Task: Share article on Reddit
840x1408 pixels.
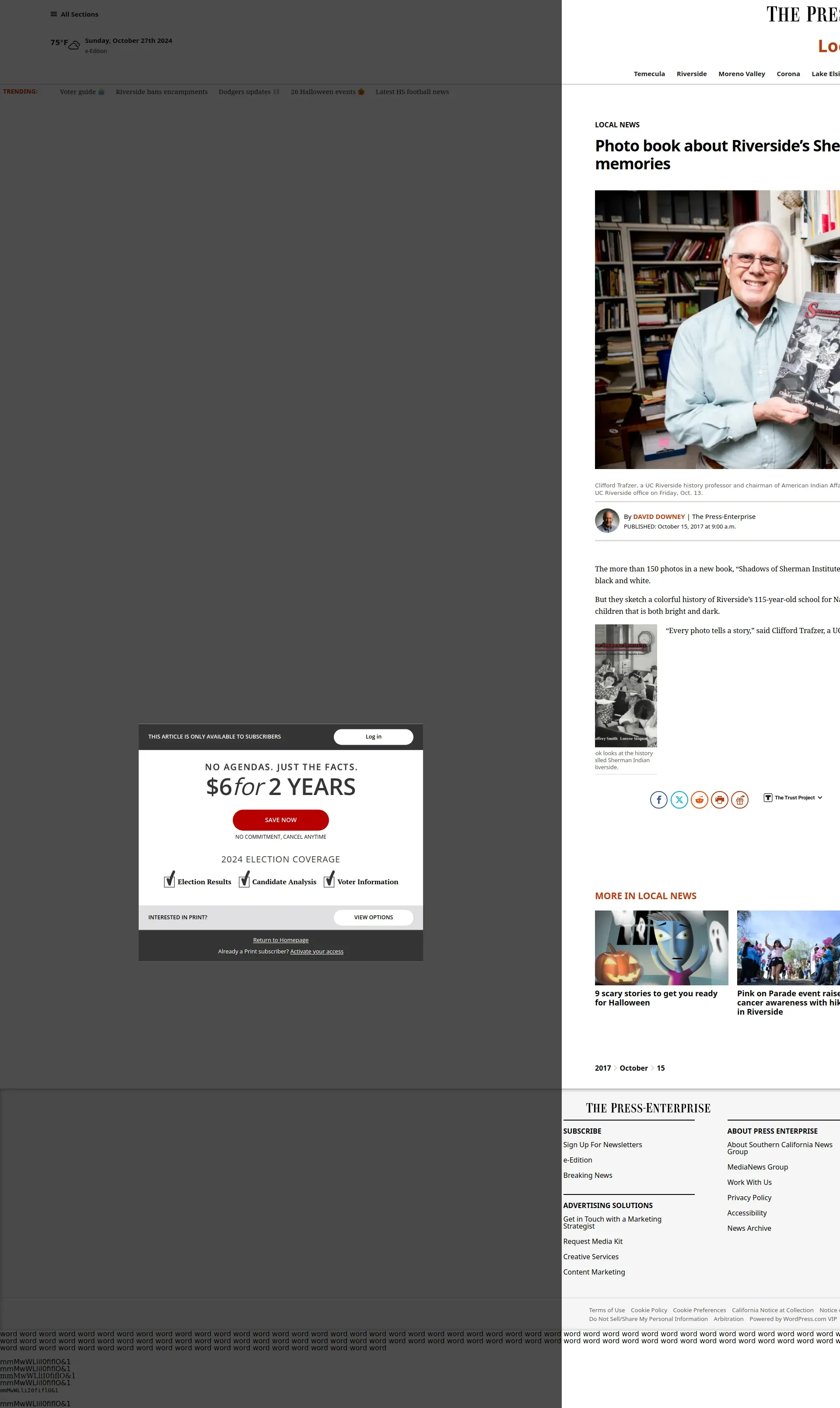Action: coord(700,800)
